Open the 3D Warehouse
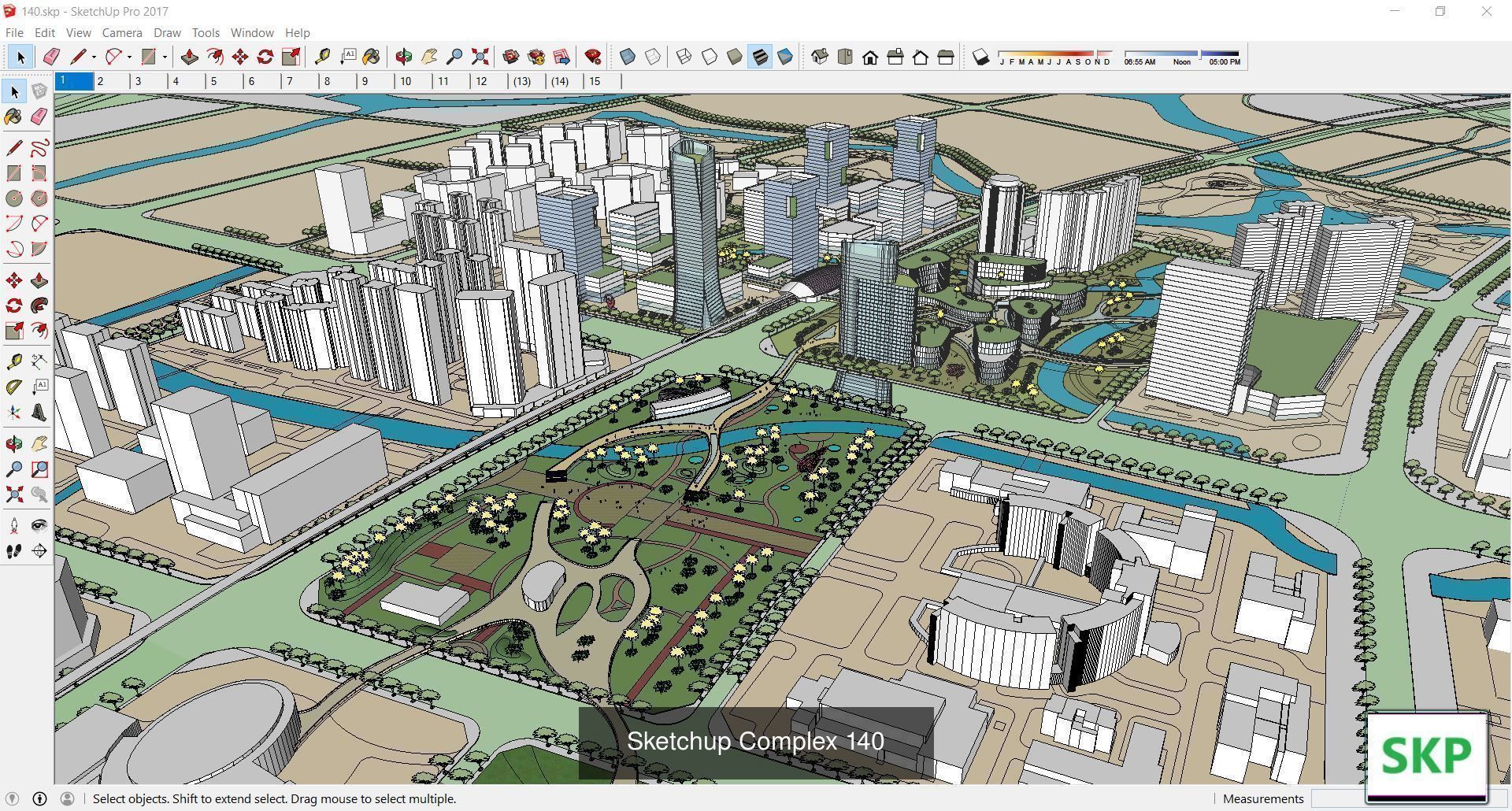Image resolution: width=1512 pixels, height=811 pixels. (511, 57)
